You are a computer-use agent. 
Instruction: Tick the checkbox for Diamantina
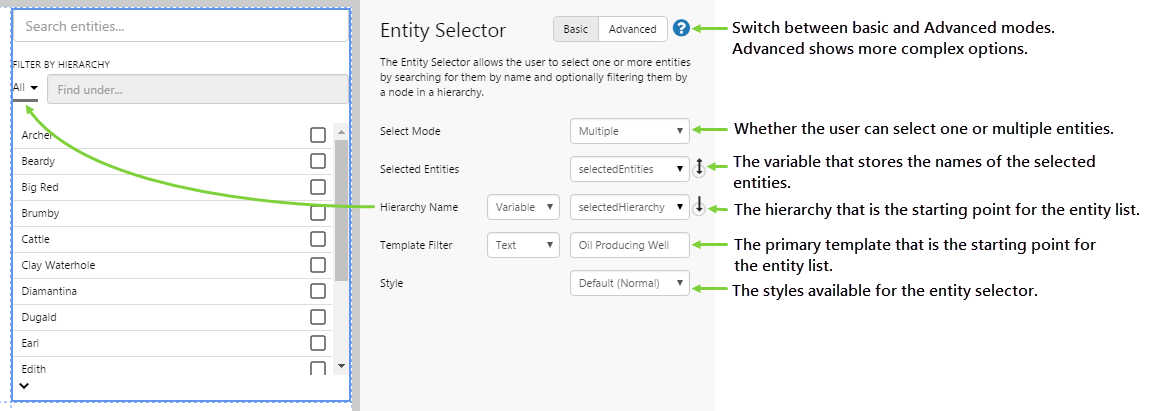point(318,291)
